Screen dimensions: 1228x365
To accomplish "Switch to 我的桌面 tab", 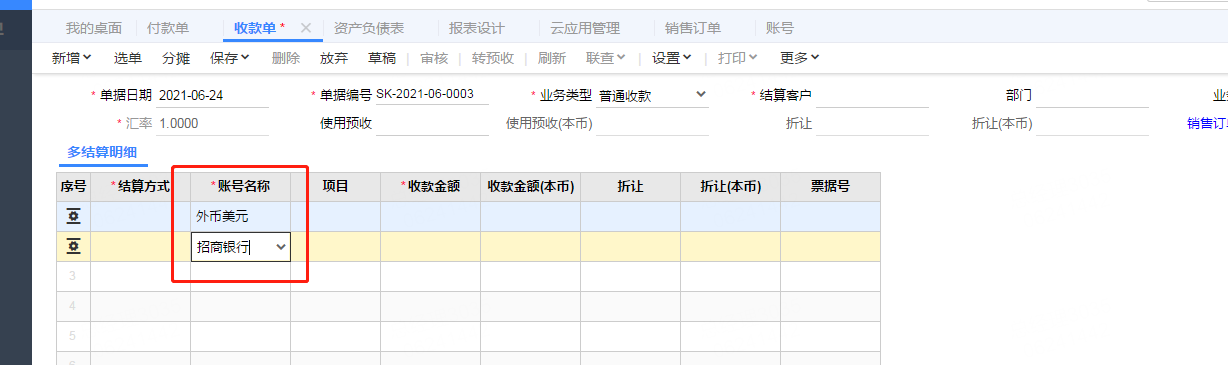I will (x=93, y=28).
